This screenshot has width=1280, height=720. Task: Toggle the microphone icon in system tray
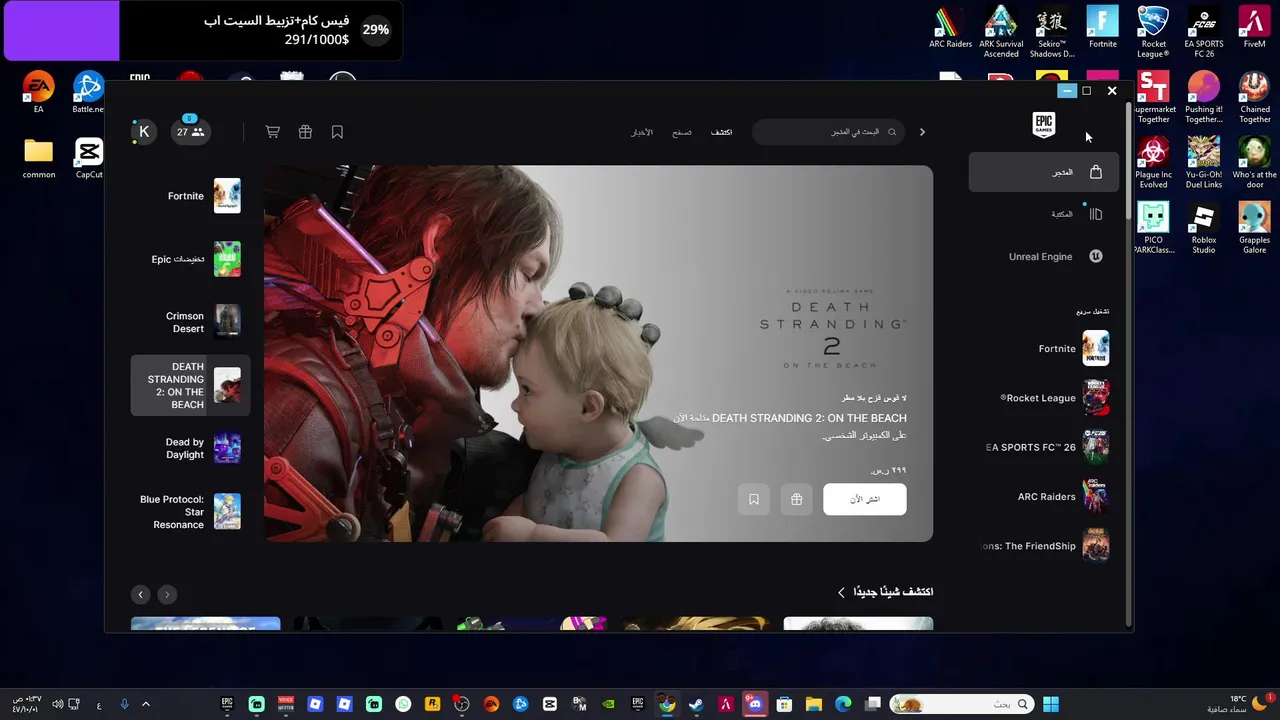124,704
